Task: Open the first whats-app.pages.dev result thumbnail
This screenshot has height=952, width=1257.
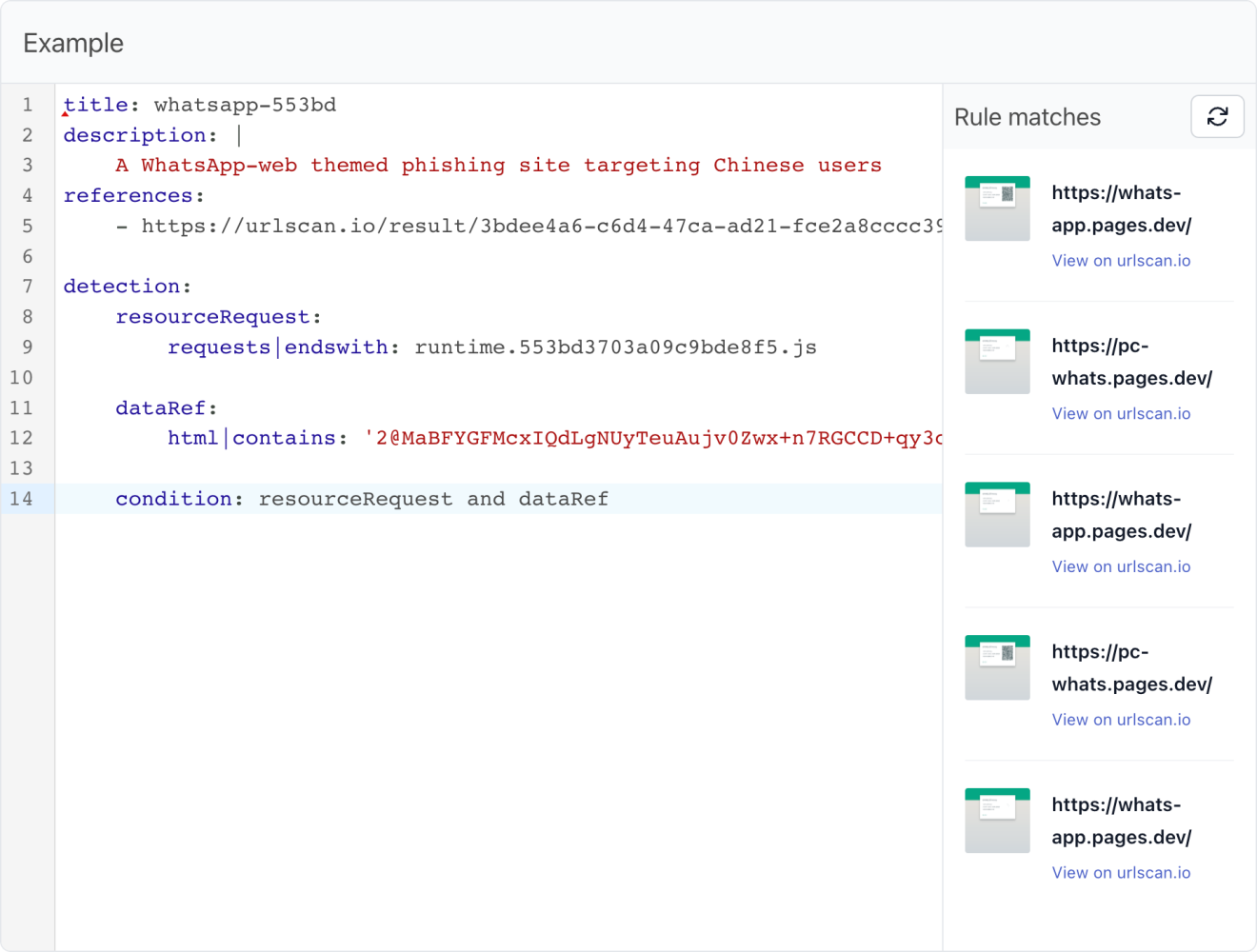Action: coord(997,208)
